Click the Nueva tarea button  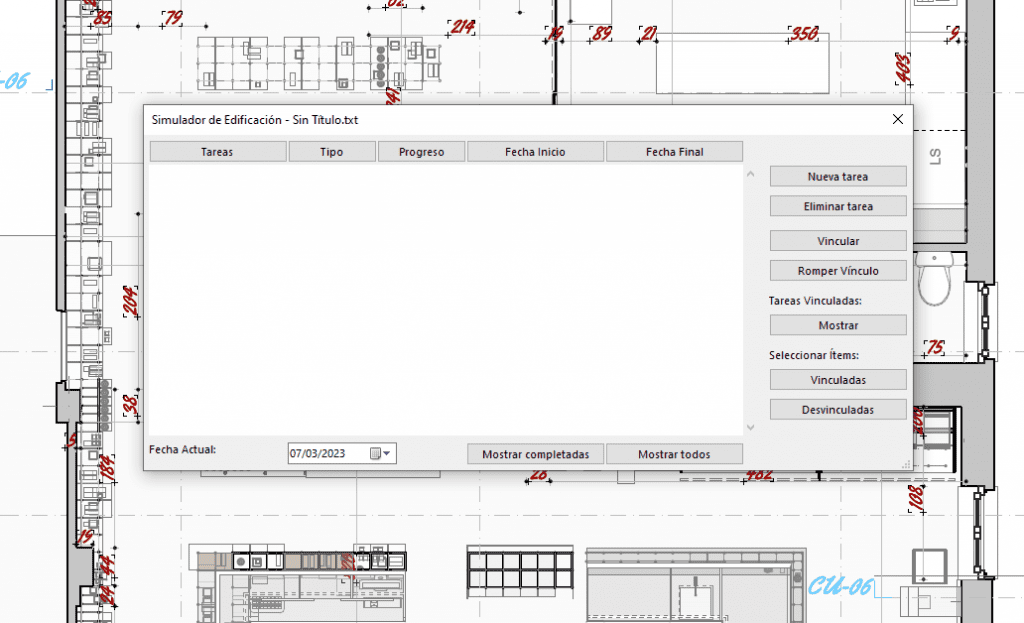838,177
